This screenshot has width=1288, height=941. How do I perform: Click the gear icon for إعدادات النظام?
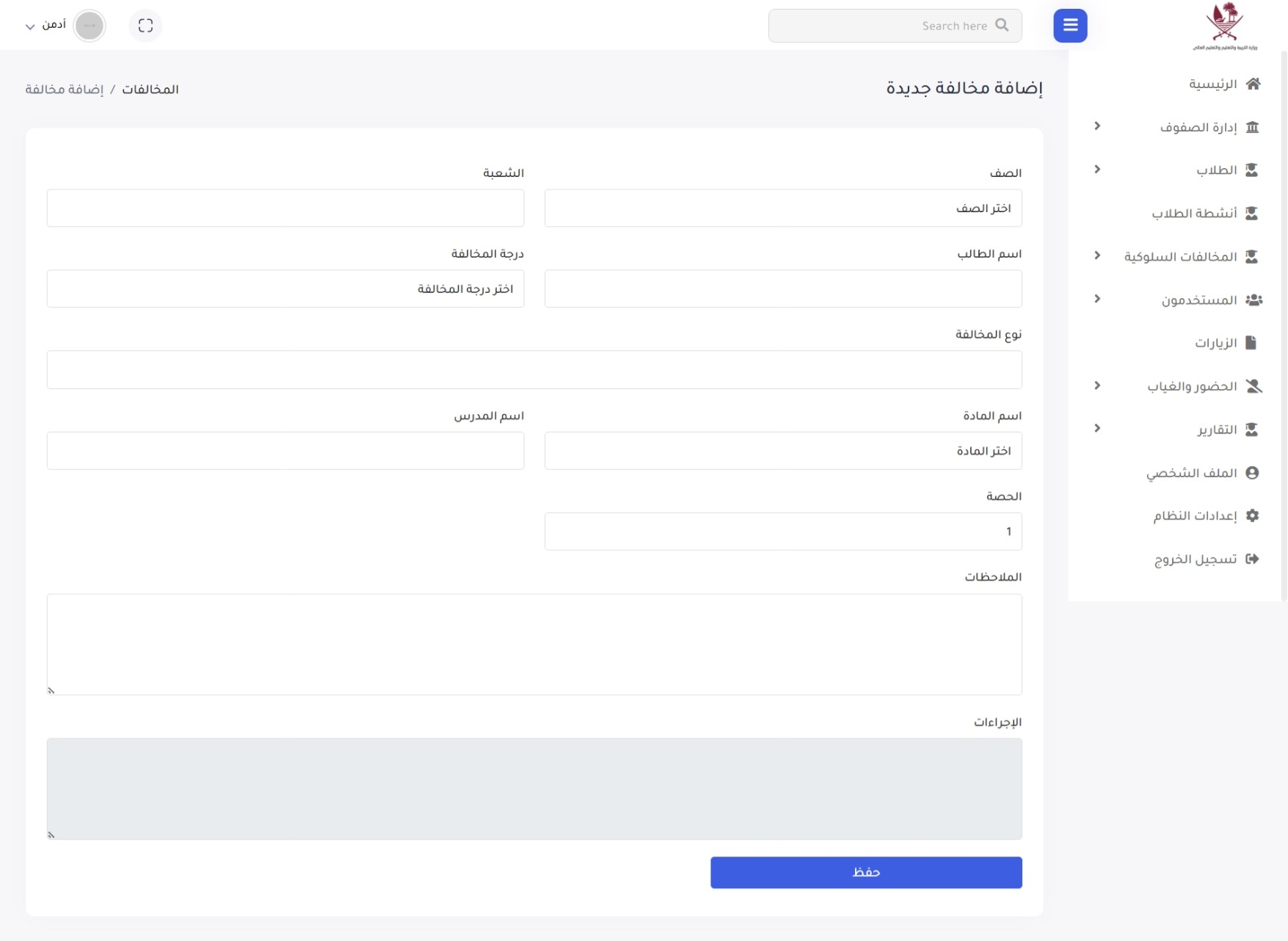click(1252, 515)
